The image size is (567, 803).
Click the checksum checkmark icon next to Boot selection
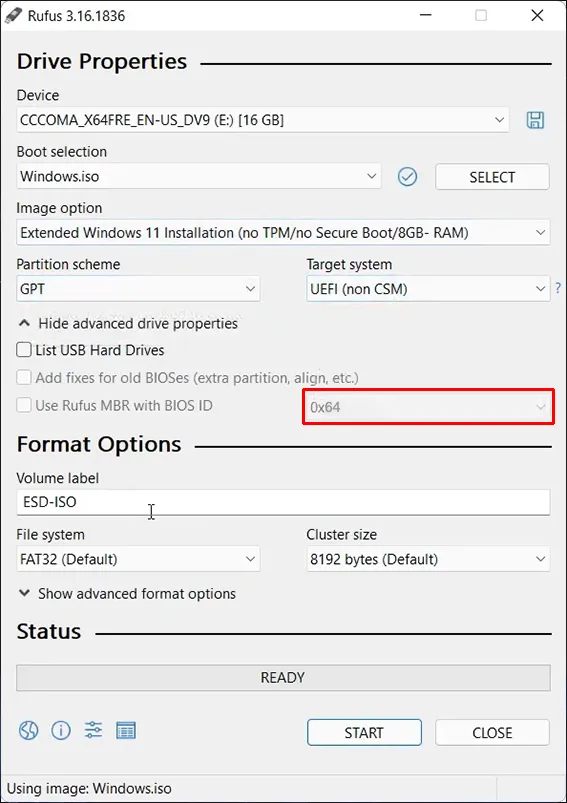407,177
